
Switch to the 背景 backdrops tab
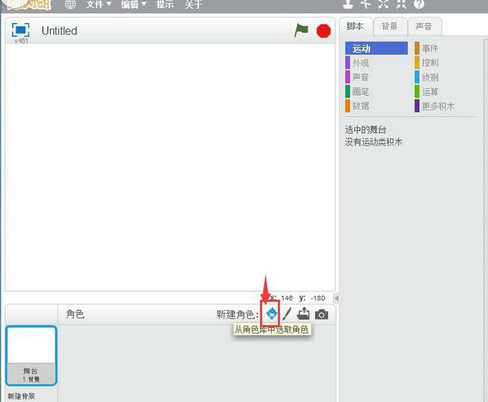pyautogui.click(x=390, y=26)
